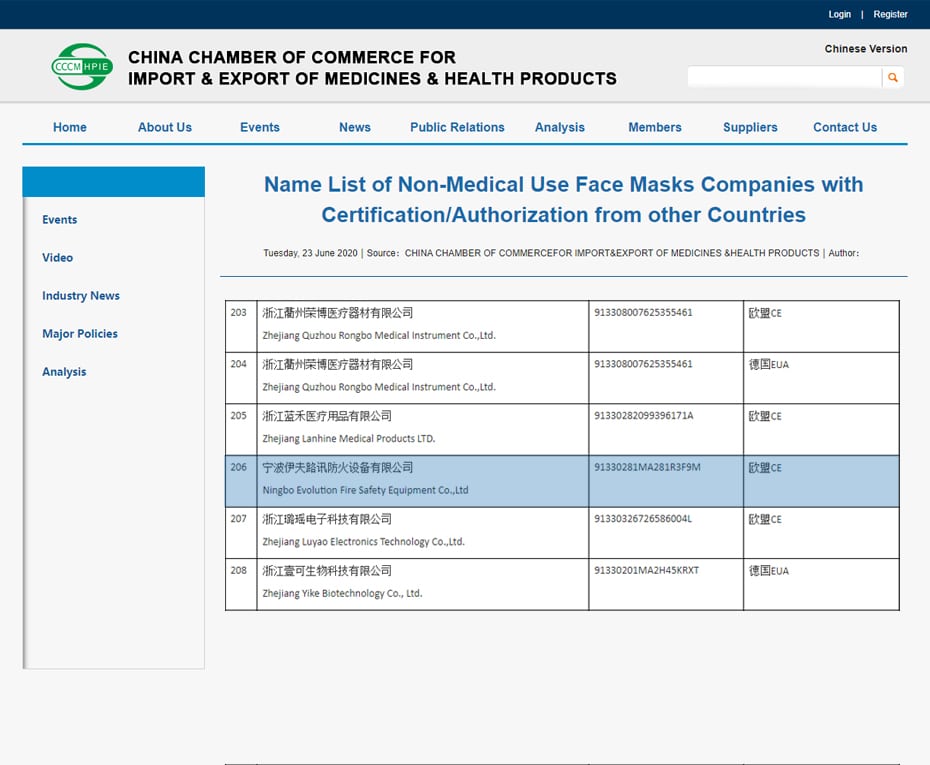Open the Public Relations menu
This screenshot has width=930, height=765.
coord(457,127)
